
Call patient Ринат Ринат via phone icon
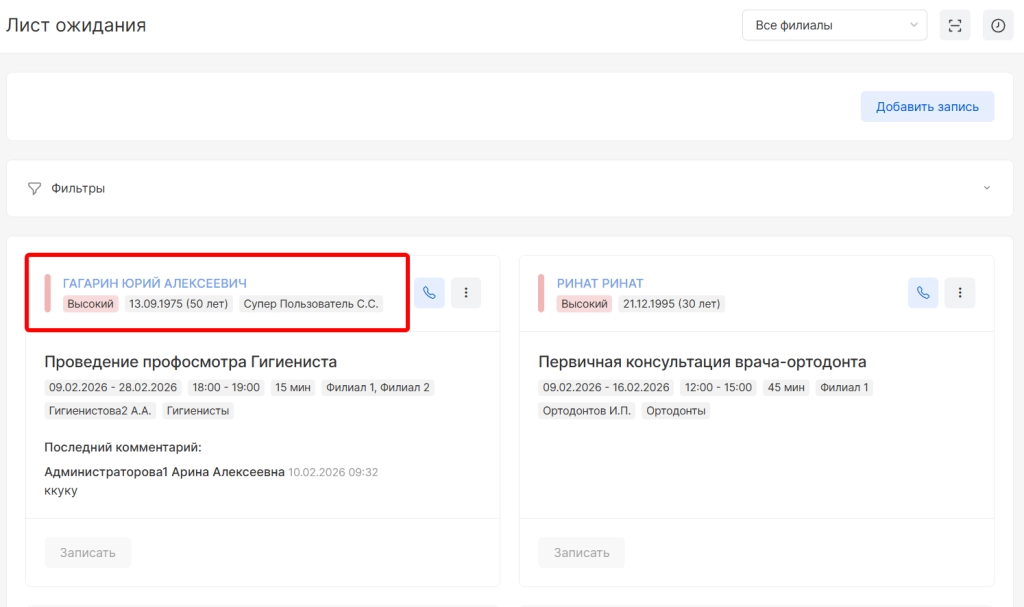(x=923, y=293)
